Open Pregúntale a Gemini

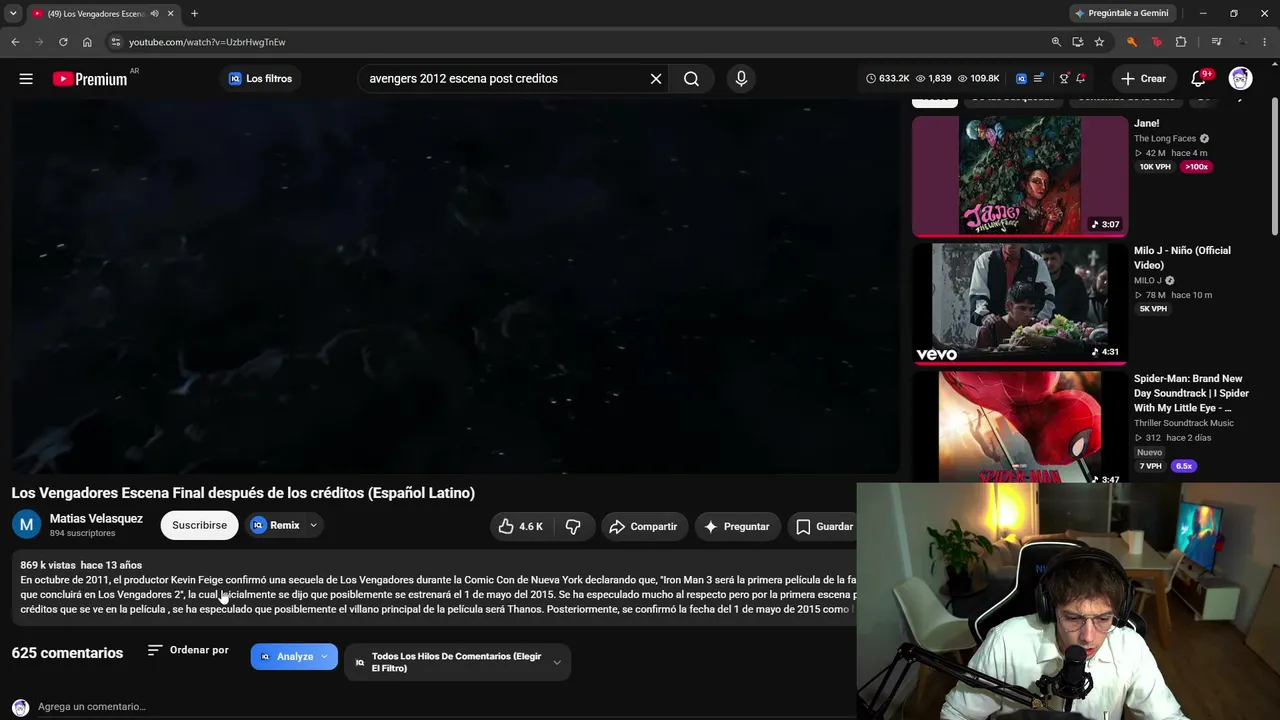click(x=1121, y=13)
